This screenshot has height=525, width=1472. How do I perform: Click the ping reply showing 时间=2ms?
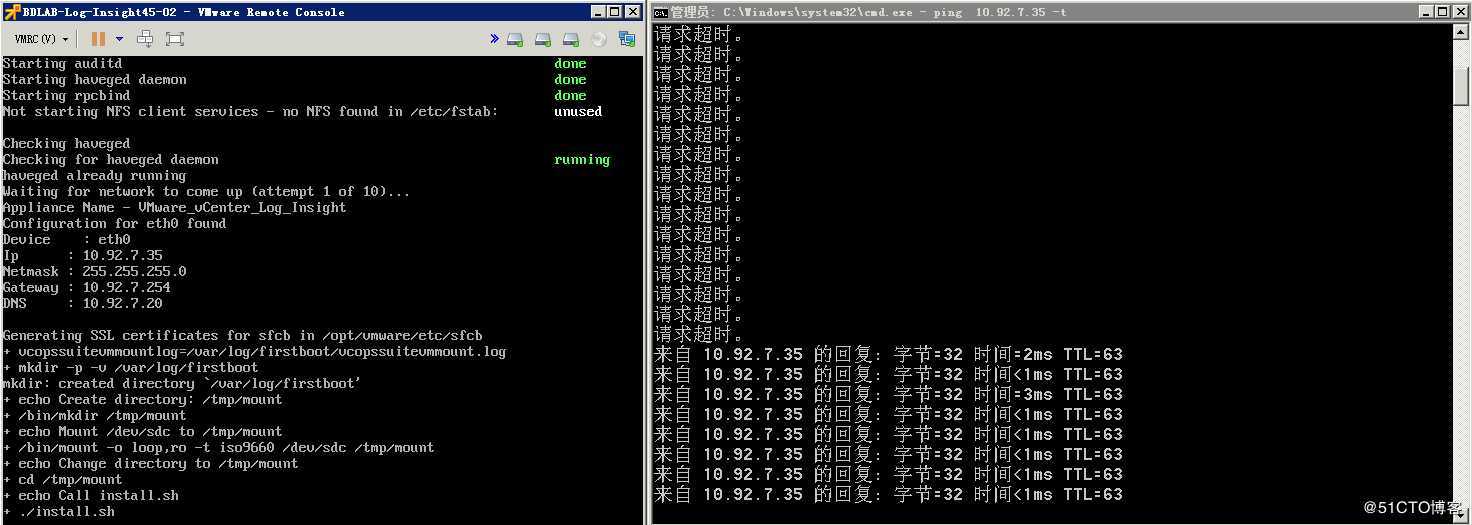(888, 354)
